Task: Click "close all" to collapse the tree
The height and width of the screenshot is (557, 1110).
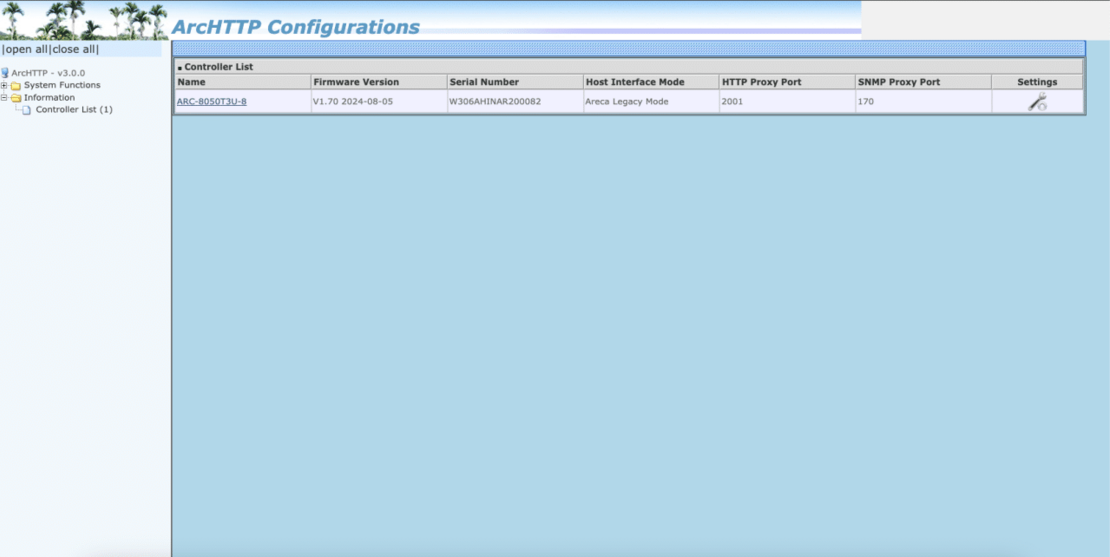Action: point(75,49)
